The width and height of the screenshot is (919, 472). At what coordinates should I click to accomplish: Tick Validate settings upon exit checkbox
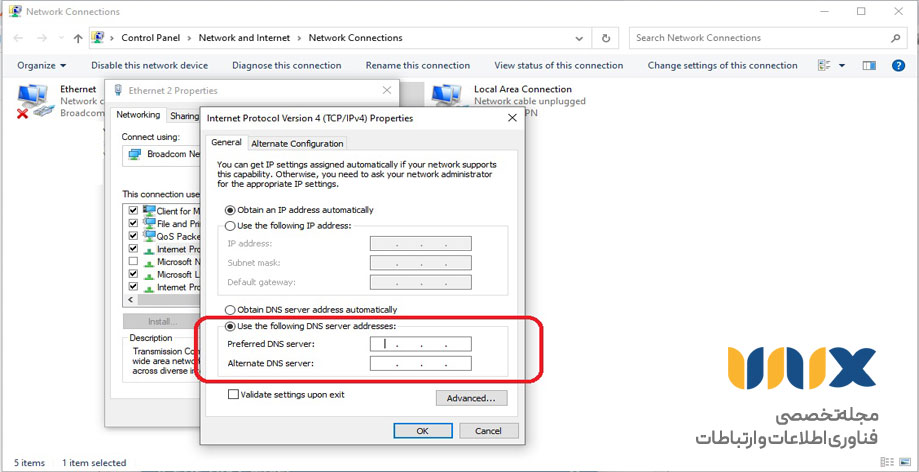(x=233, y=395)
